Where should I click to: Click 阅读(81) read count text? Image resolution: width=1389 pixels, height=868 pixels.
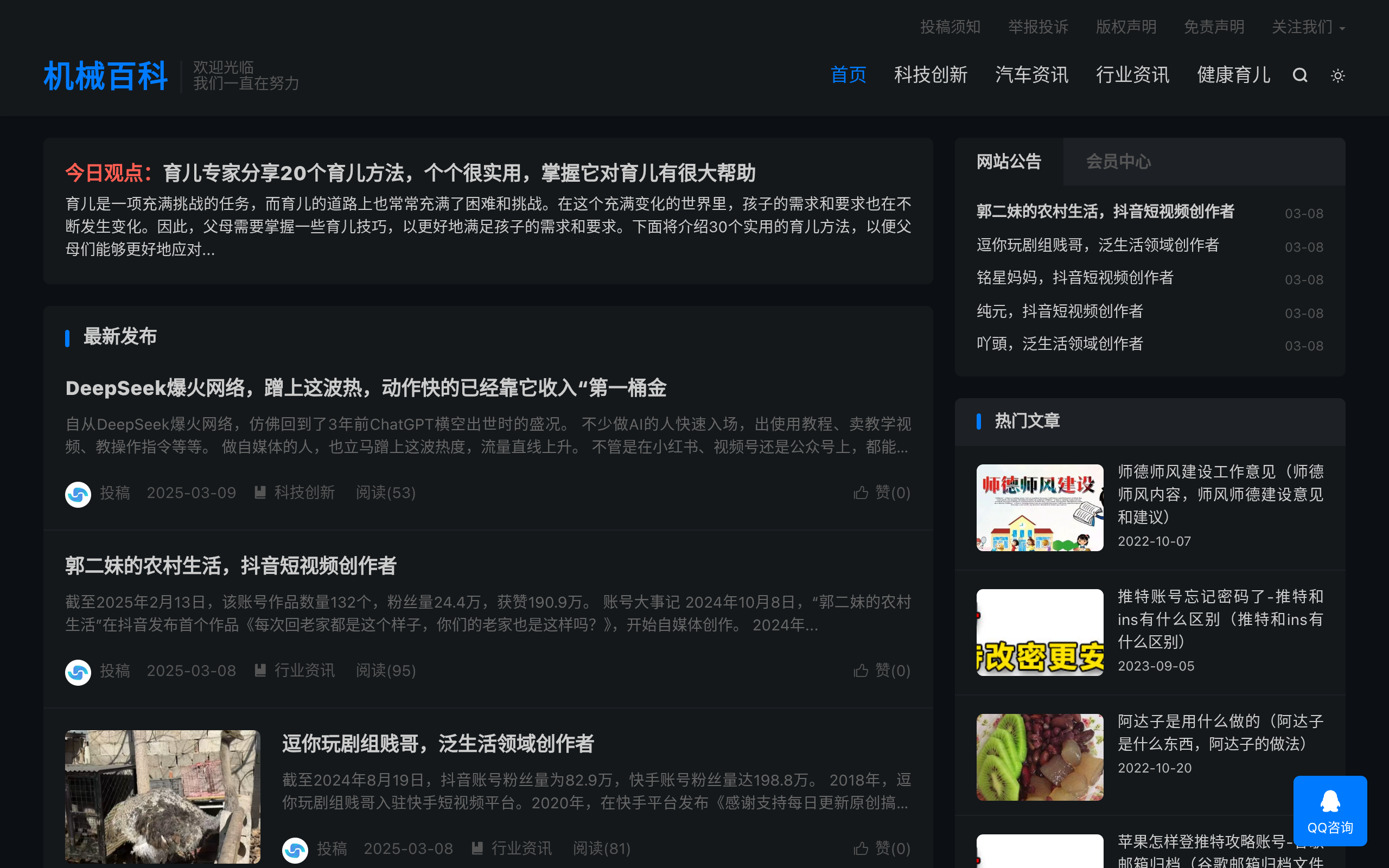[602, 848]
